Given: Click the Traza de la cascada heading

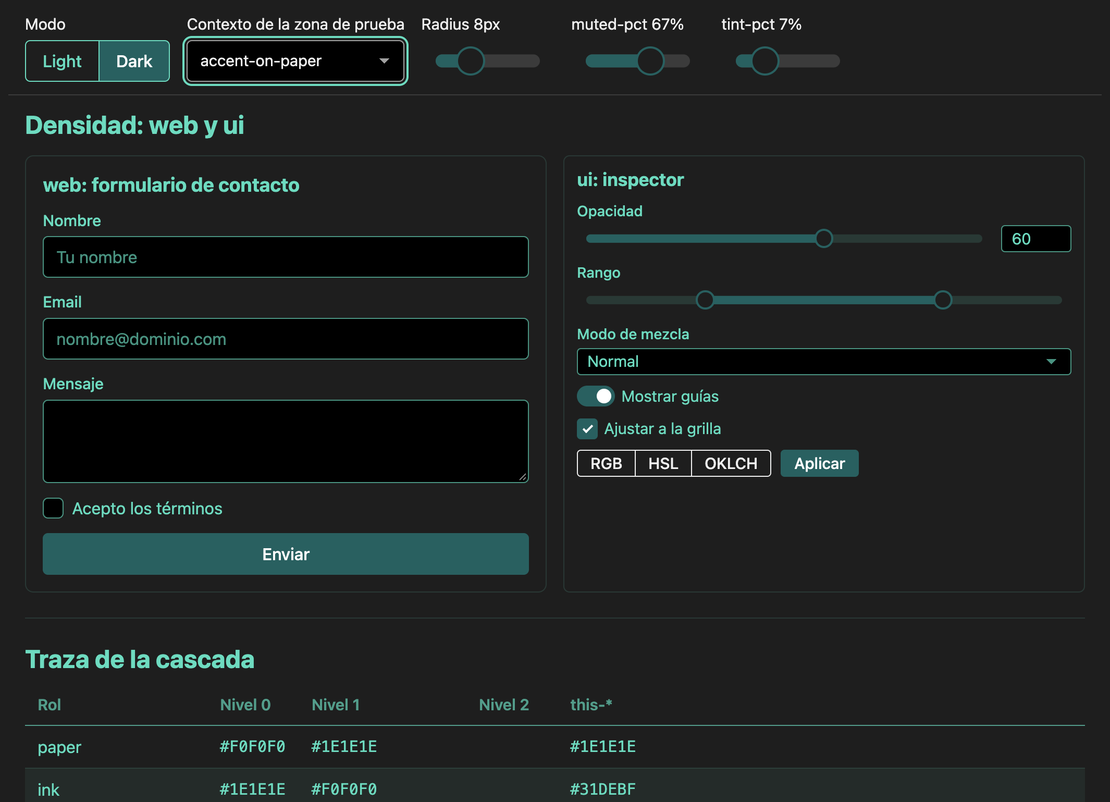Looking at the screenshot, I should tap(139, 659).
